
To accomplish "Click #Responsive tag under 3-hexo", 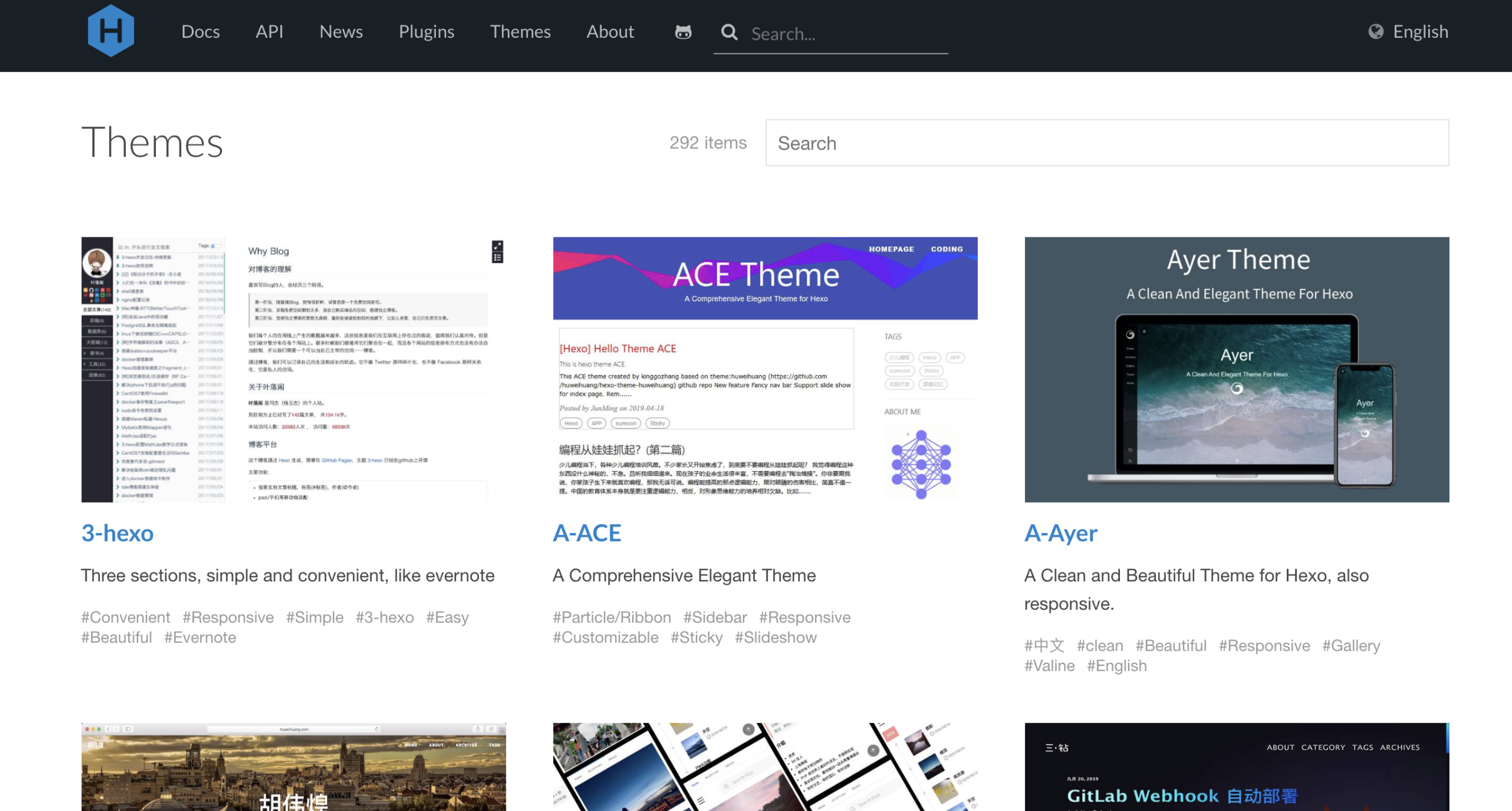I will [x=228, y=617].
